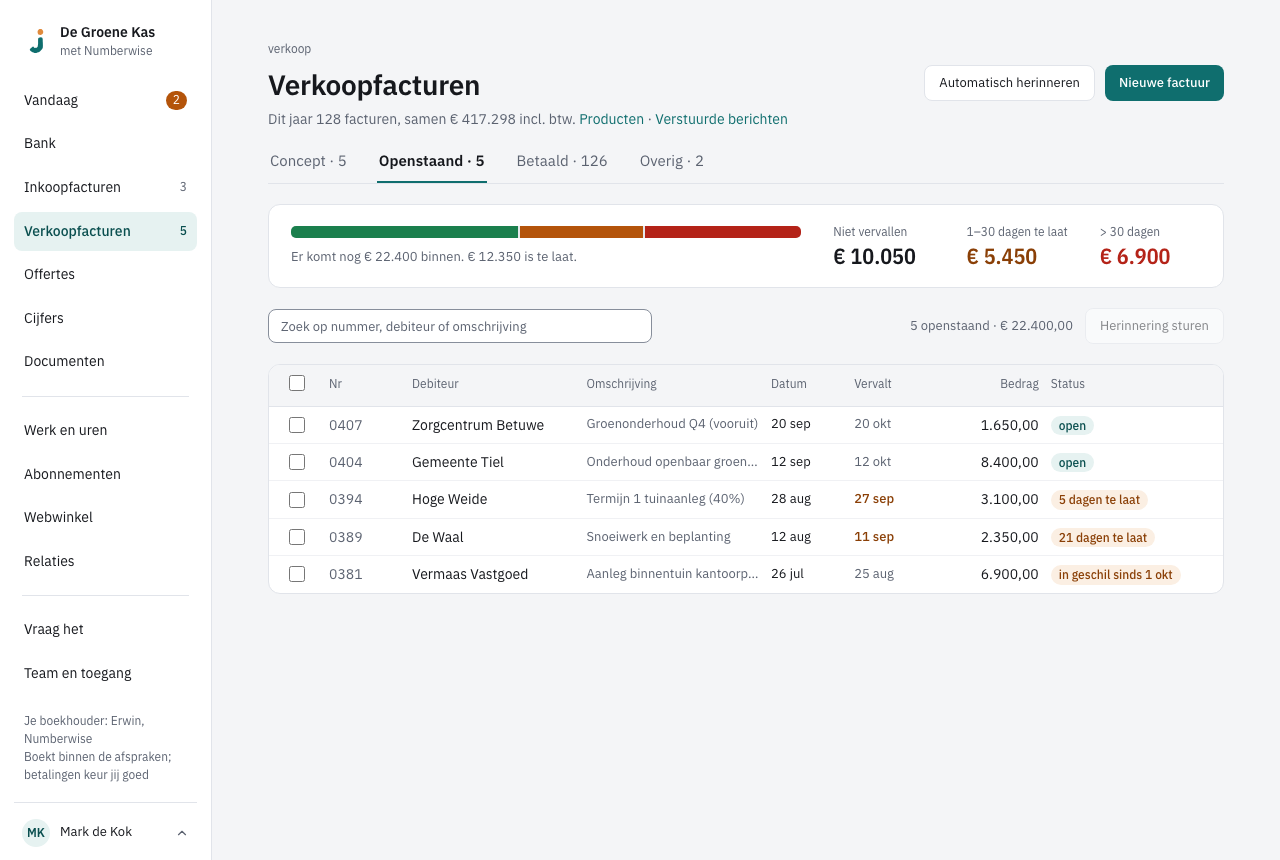1280x860 pixels.
Task: Open the Producten link
Action: click(611, 119)
